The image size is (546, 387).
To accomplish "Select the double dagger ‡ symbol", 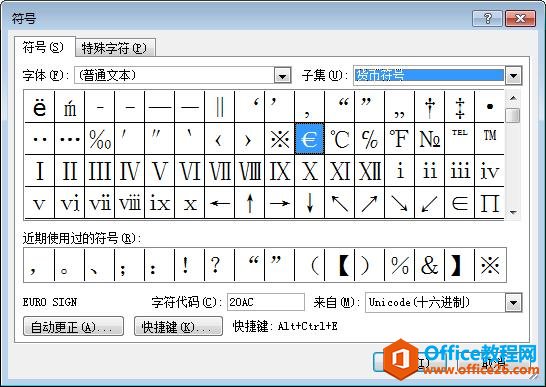I will [x=459, y=107].
